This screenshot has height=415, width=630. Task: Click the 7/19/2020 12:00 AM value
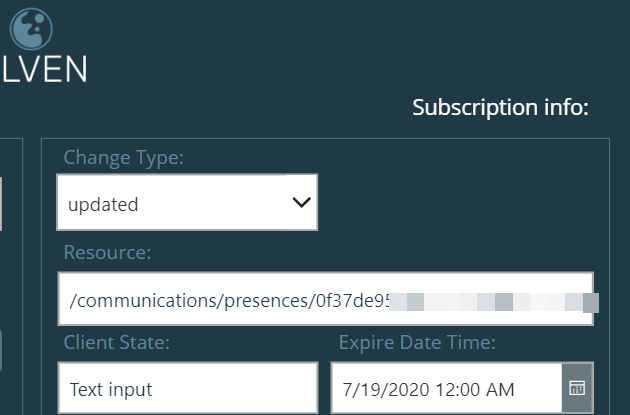[x=428, y=390]
